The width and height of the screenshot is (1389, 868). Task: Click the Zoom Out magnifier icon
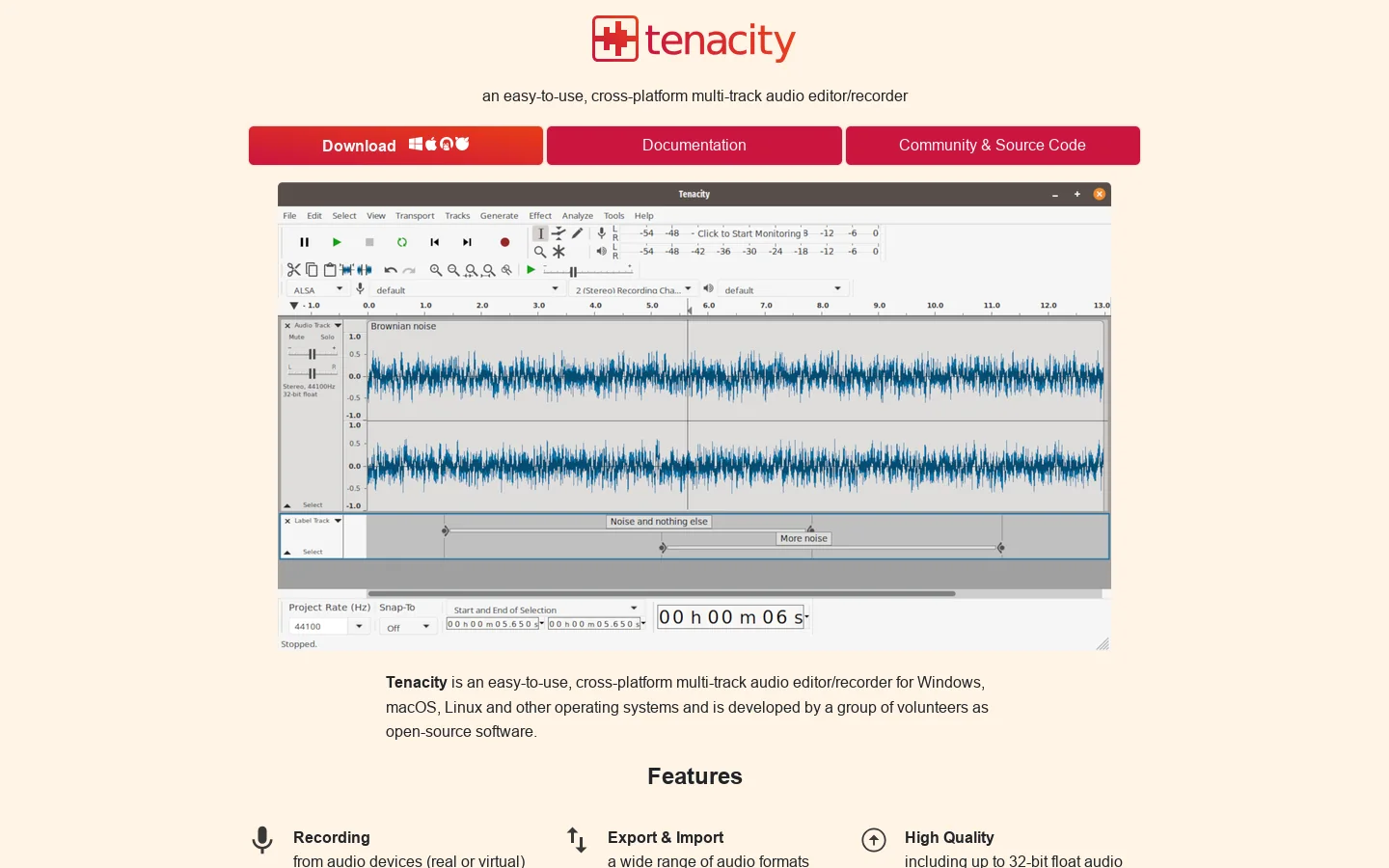click(453, 270)
